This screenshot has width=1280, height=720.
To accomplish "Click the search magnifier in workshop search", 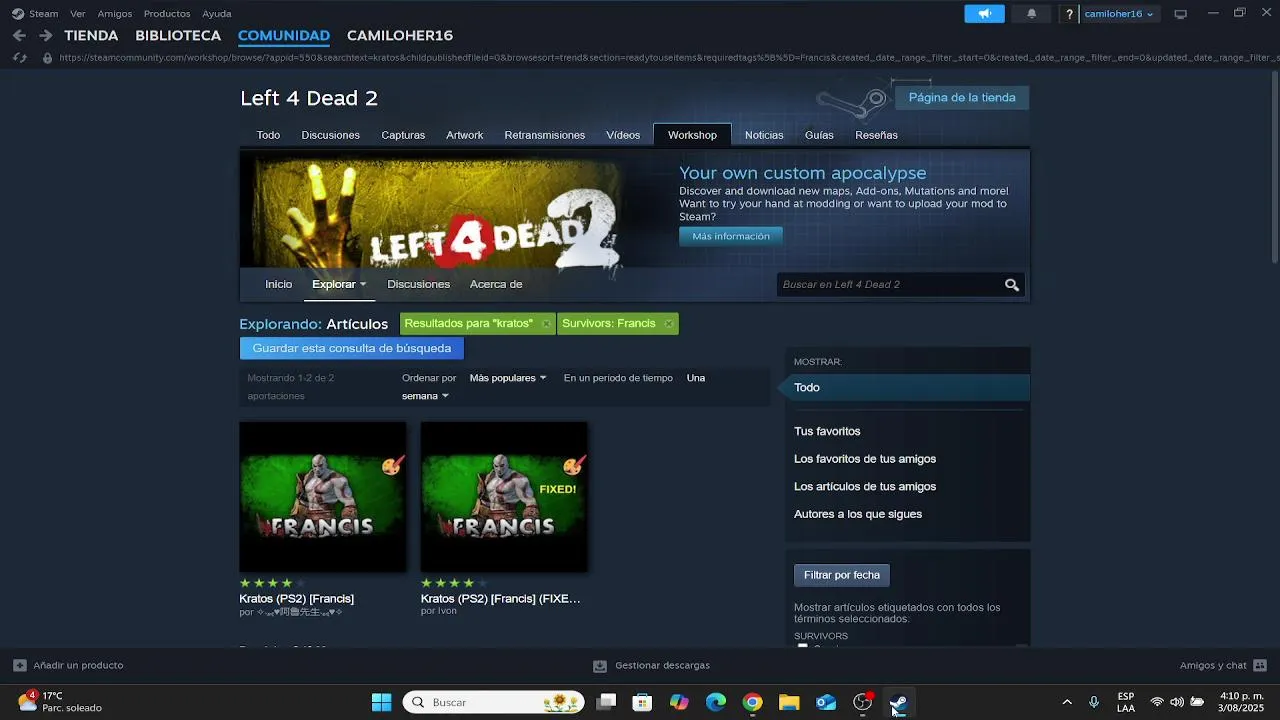I will (1012, 285).
